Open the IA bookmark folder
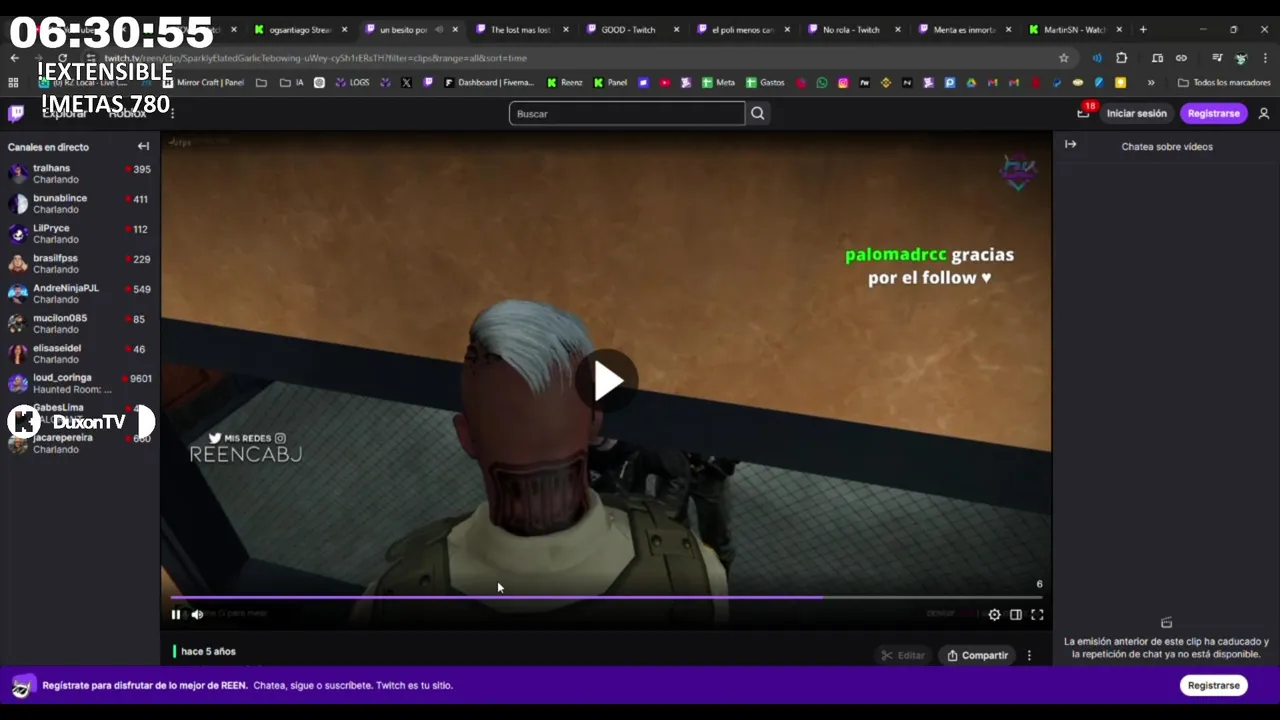 [292, 83]
